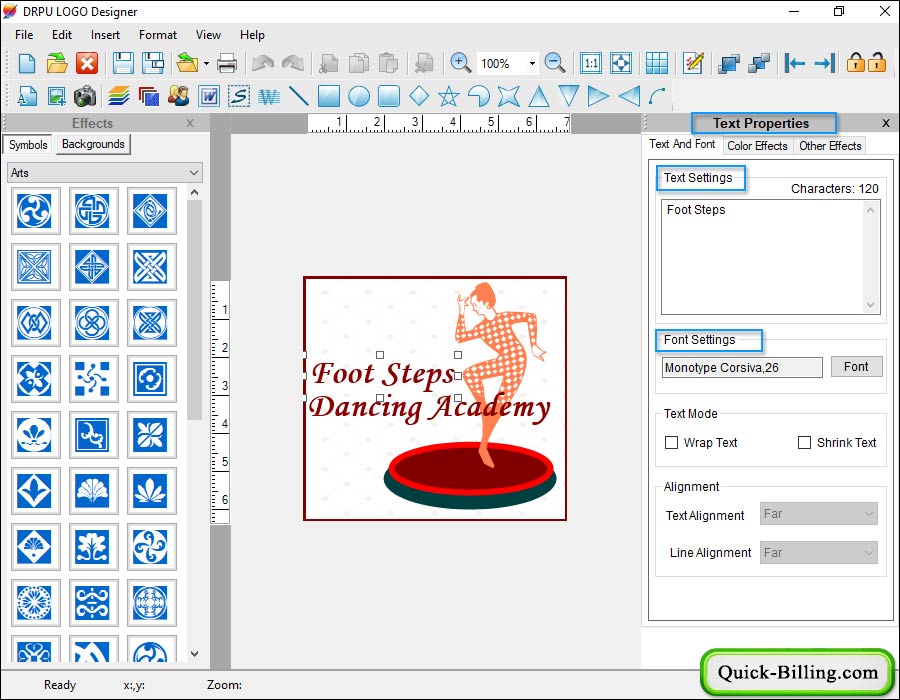Open the Edit menu
The width and height of the screenshot is (900, 700).
(61, 34)
